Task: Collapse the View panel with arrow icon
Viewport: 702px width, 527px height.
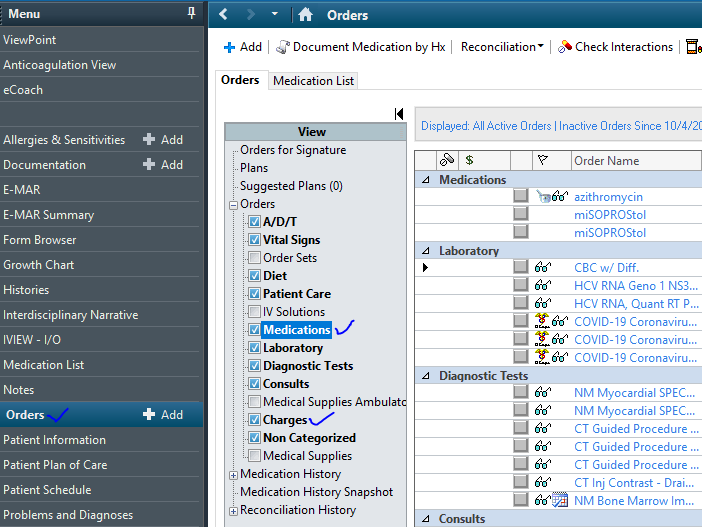Action: 399,114
